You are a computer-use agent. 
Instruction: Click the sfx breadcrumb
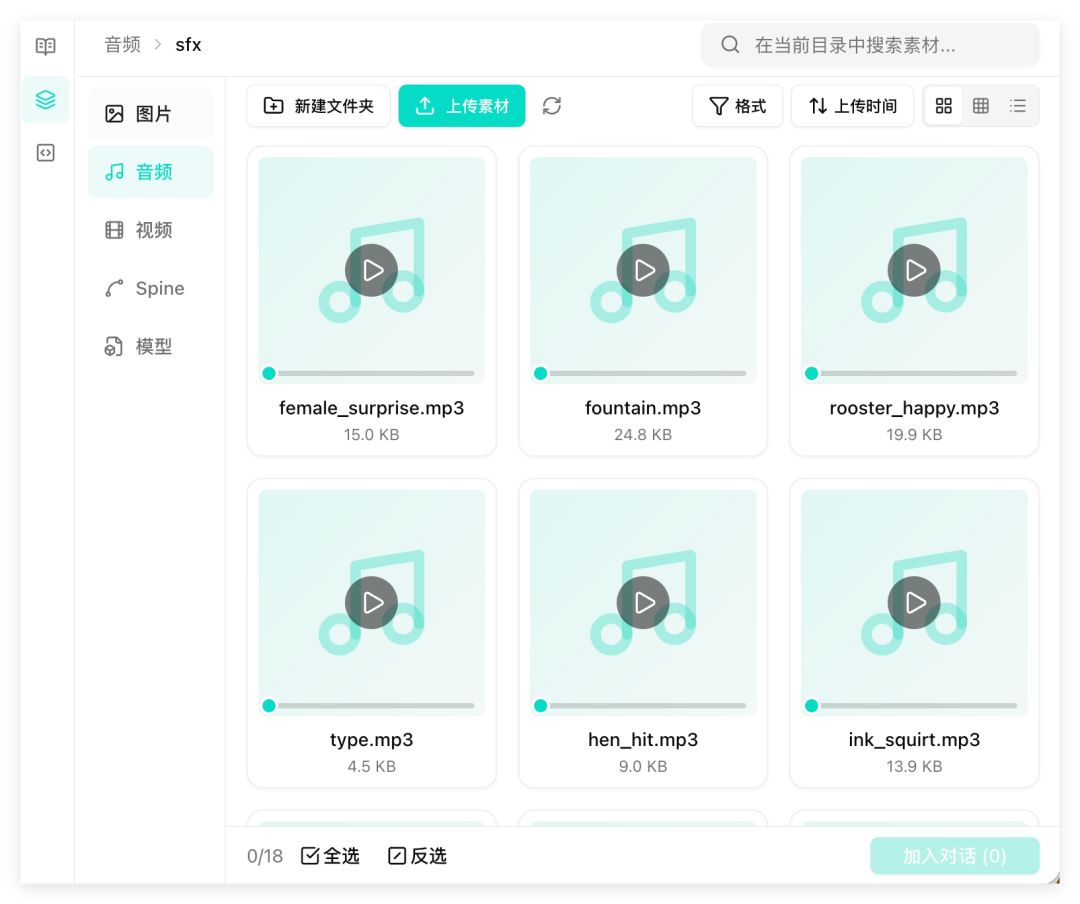click(188, 45)
